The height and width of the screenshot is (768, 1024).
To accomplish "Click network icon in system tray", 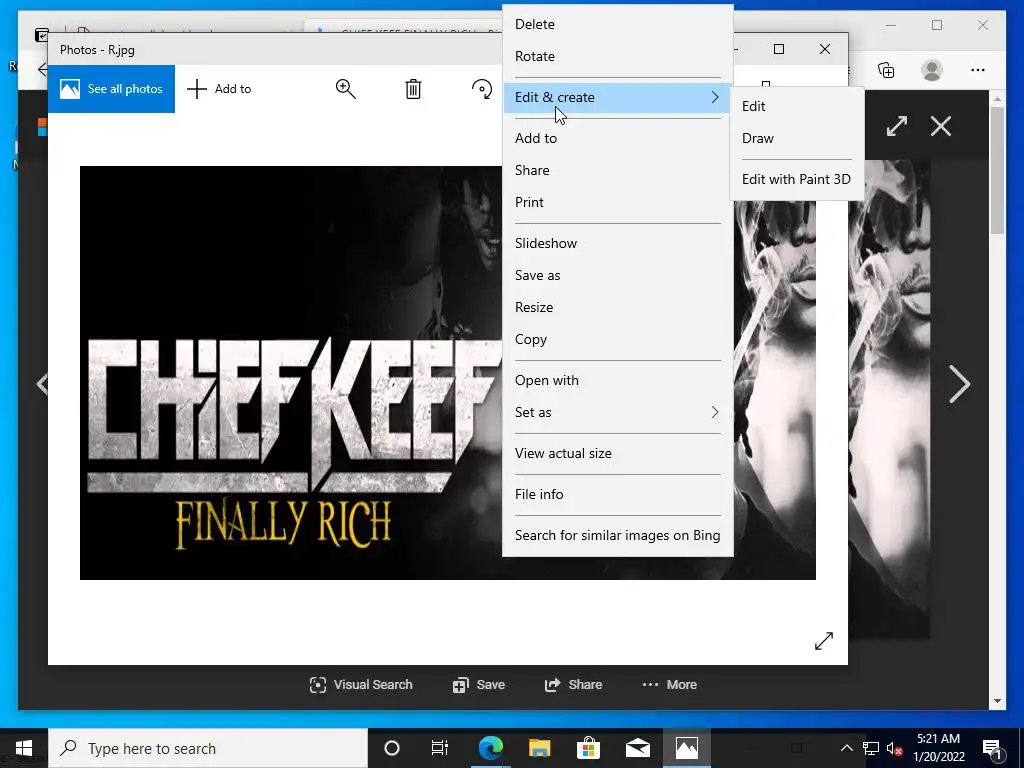I will tap(871, 748).
